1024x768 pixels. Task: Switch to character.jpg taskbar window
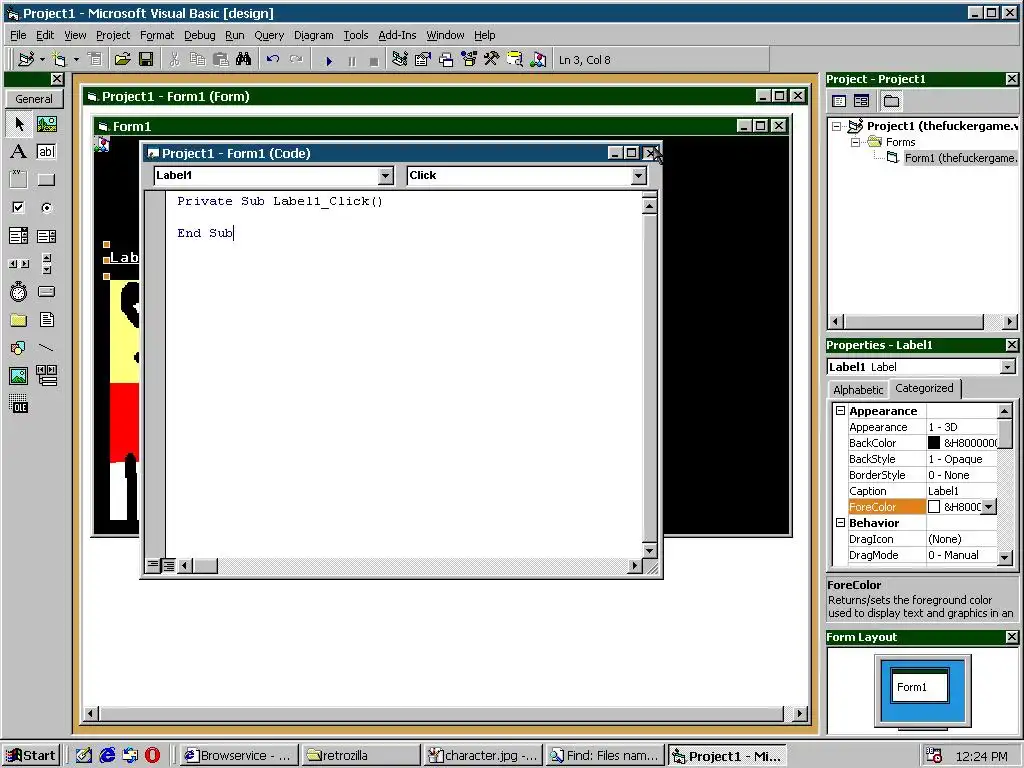[483, 756]
